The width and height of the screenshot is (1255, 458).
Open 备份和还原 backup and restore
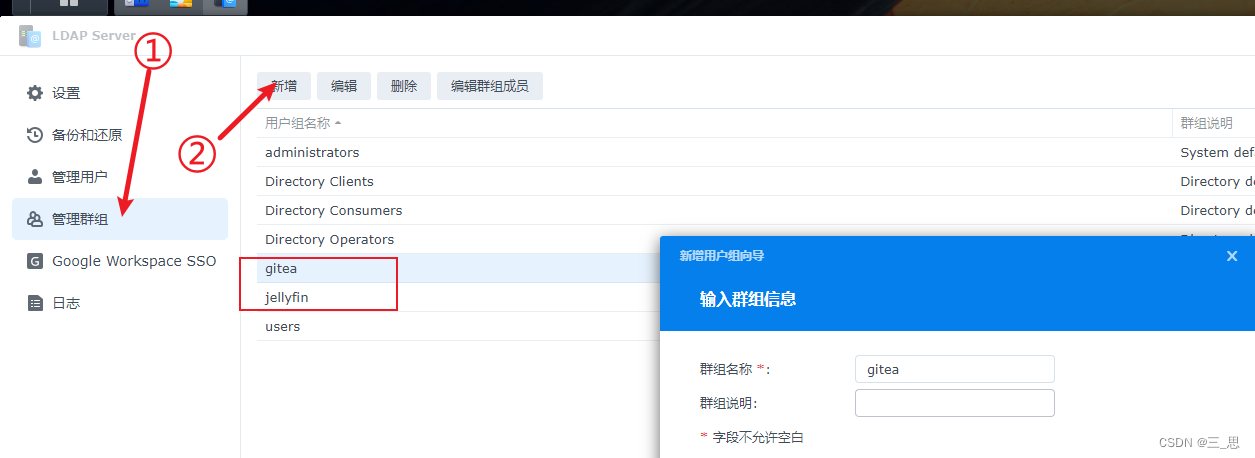coord(120,135)
